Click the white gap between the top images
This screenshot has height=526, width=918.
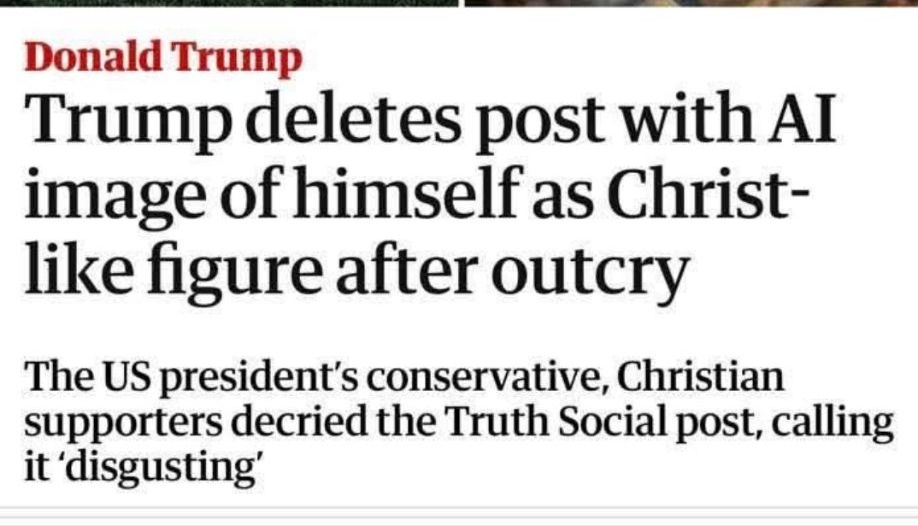click(x=461, y=3)
